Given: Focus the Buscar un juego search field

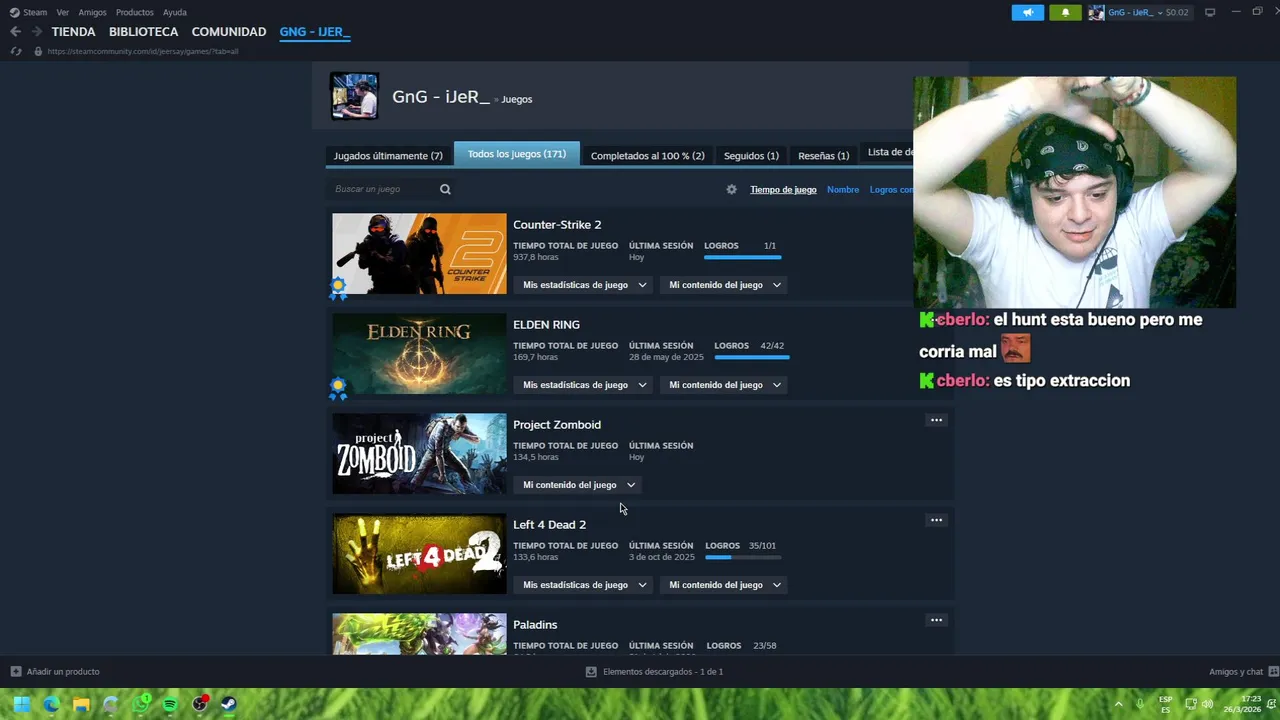Looking at the screenshot, I should [385, 189].
